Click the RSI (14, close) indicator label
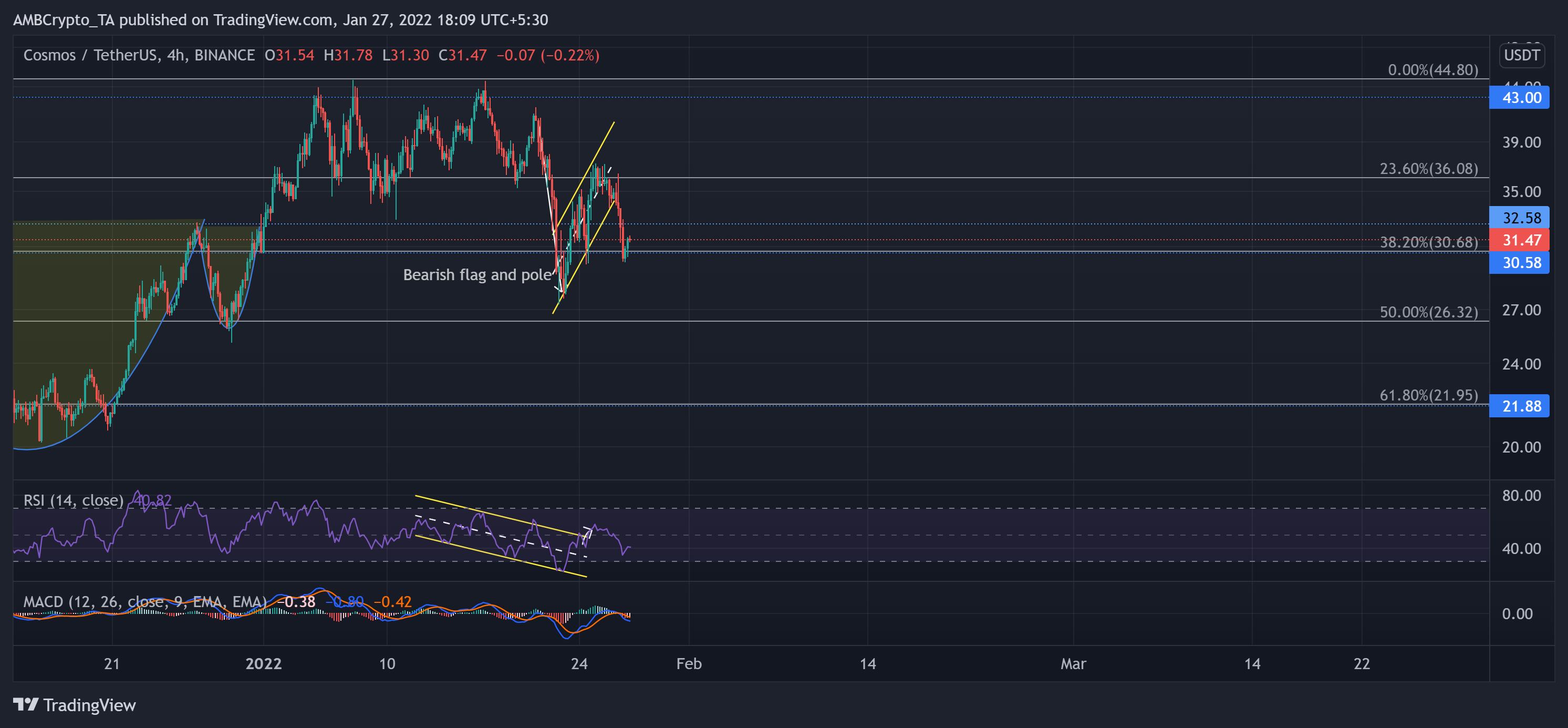1568x728 pixels. tap(74, 500)
